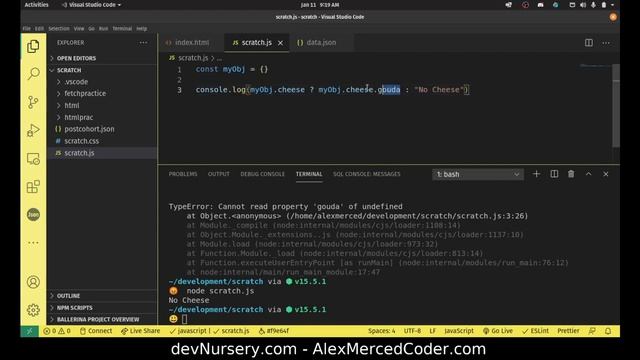The width and height of the screenshot is (640, 360).
Task: Expand the OPEN EDITORS section
Action: point(102,58)
